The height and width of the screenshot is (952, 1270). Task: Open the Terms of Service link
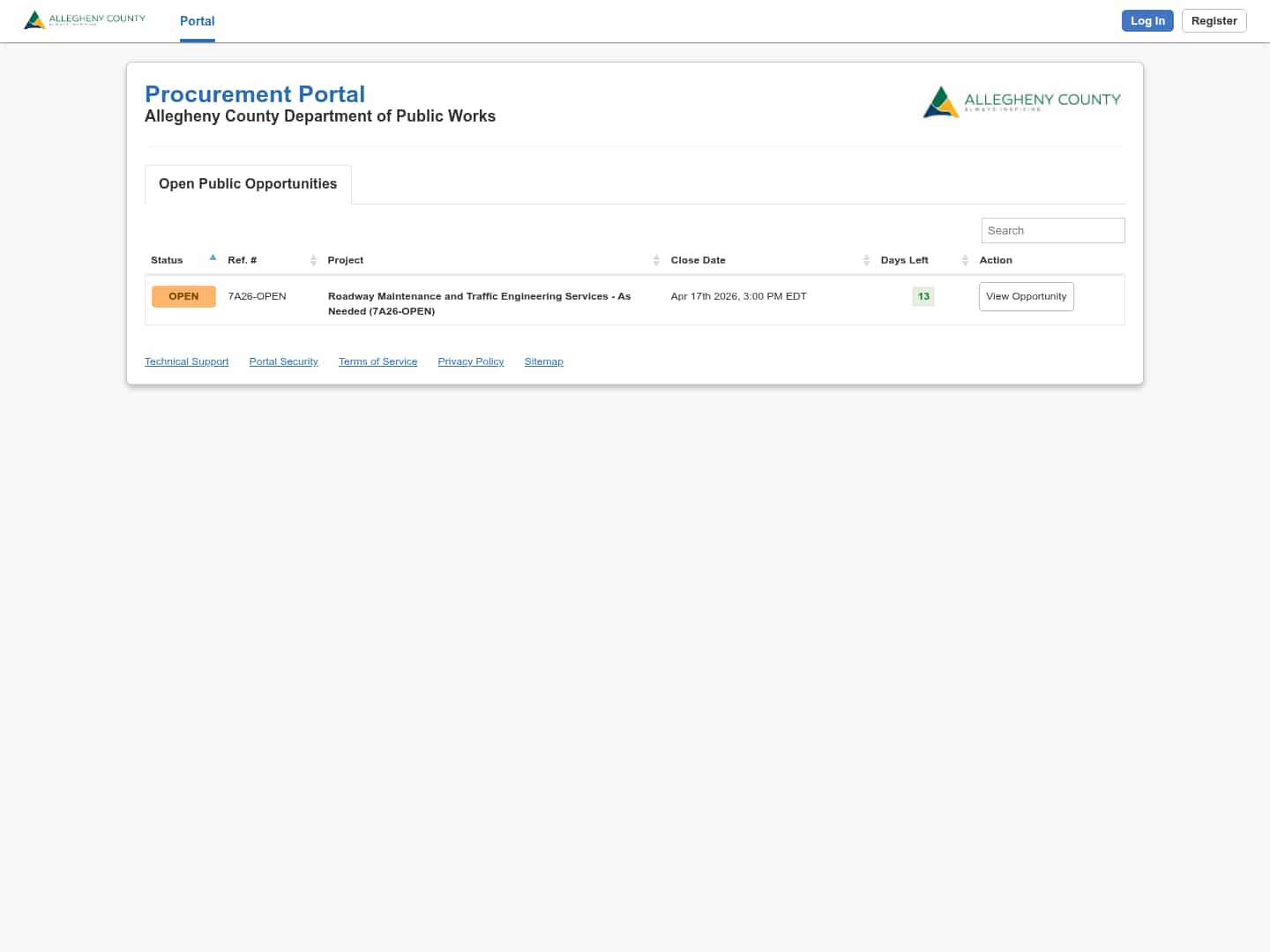click(x=377, y=361)
